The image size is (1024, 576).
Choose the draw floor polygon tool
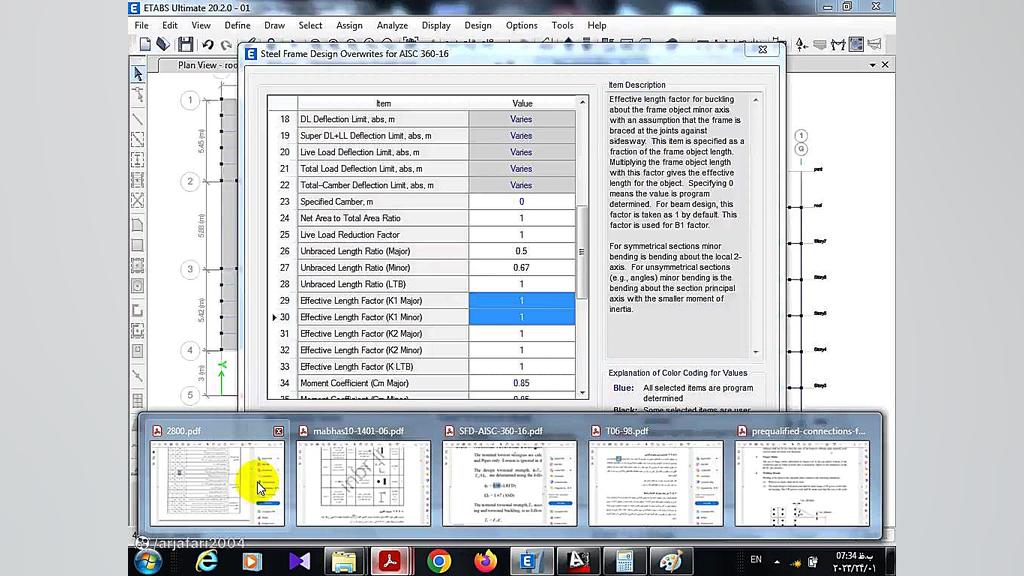click(138, 225)
